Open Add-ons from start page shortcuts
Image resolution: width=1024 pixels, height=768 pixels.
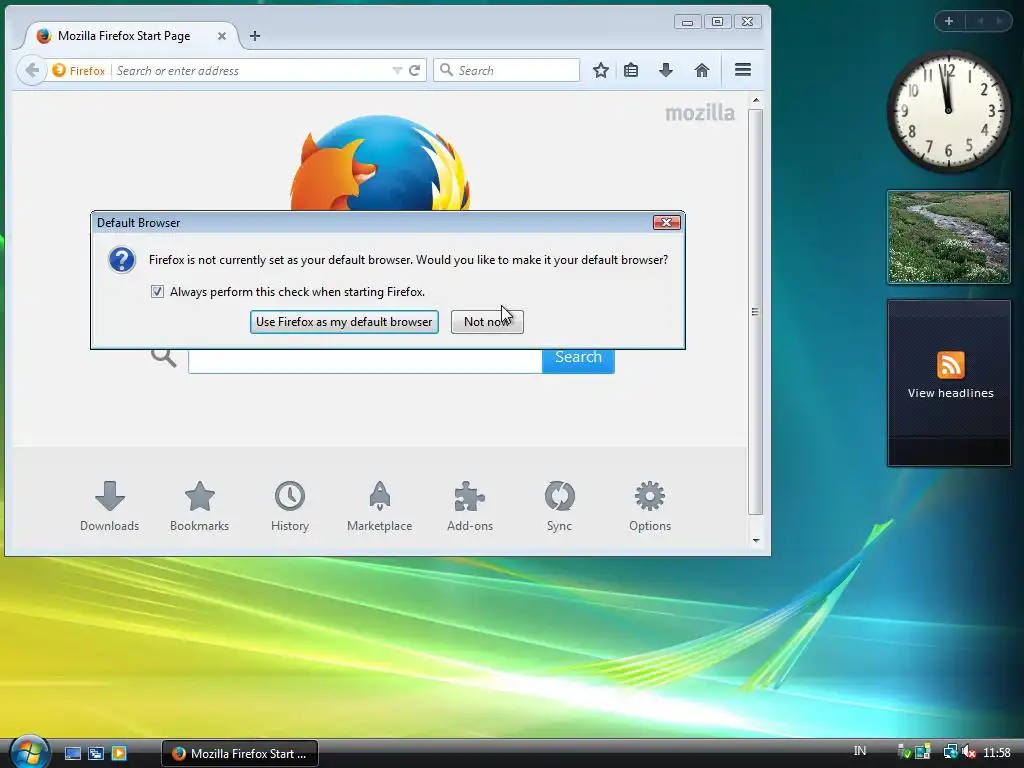(470, 506)
